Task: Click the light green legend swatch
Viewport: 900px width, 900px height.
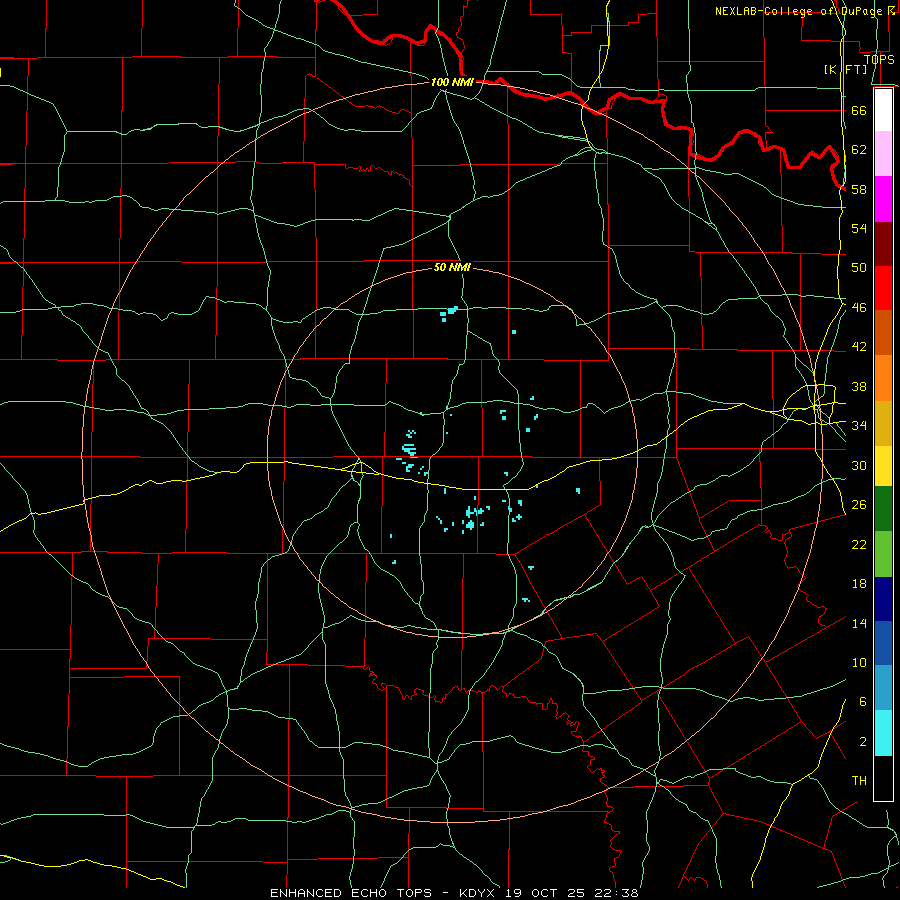Action: pos(883,553)
